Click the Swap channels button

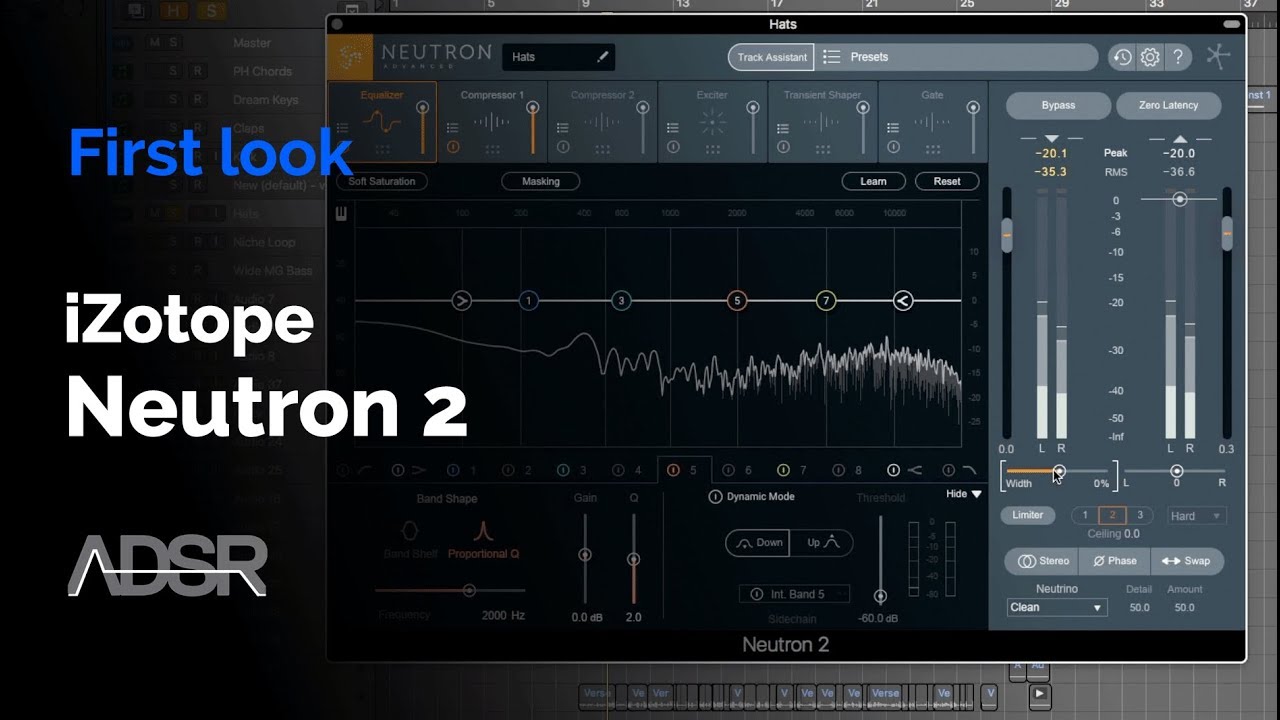pyautogui.click(x=1187, y=561)
